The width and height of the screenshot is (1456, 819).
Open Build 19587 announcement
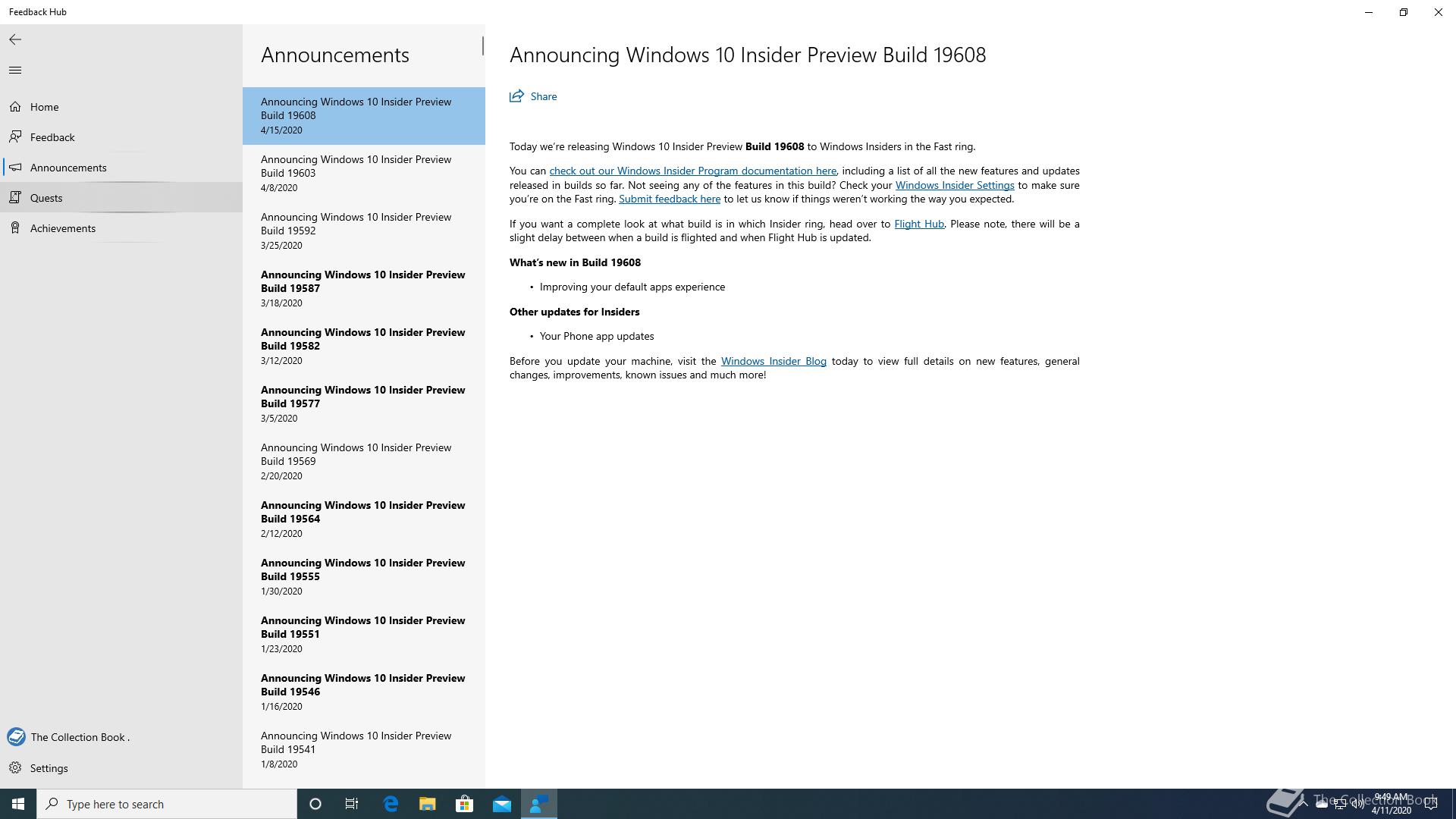(364, 288)
